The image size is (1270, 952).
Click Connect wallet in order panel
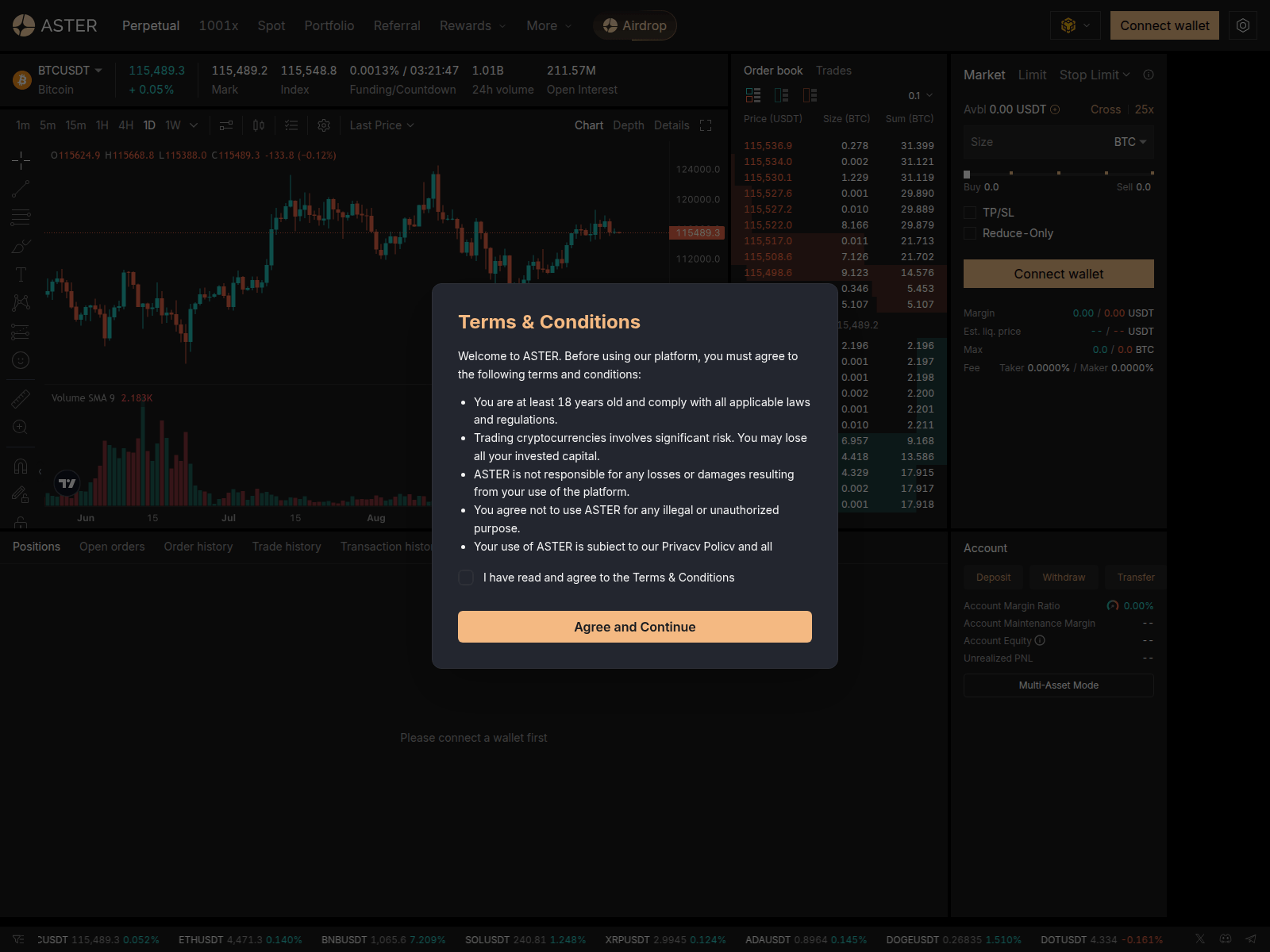1059,274
